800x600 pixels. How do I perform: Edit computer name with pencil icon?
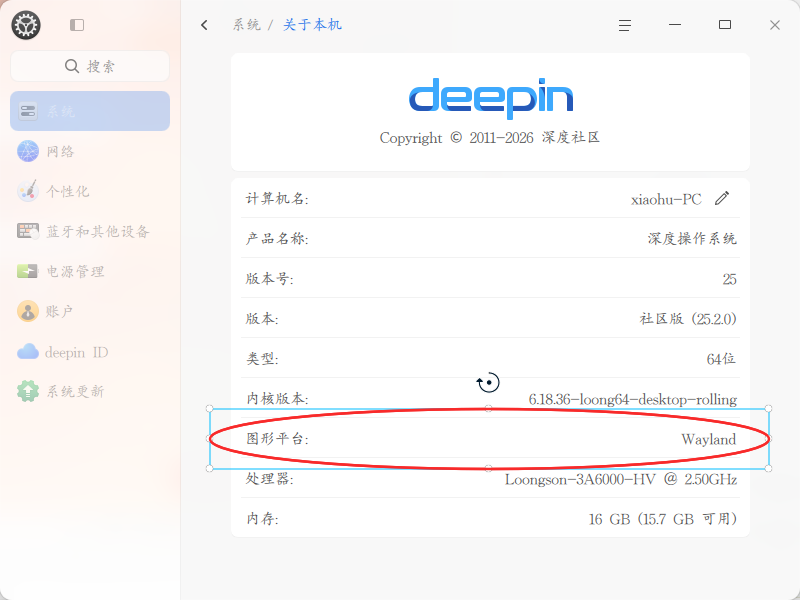722,198
